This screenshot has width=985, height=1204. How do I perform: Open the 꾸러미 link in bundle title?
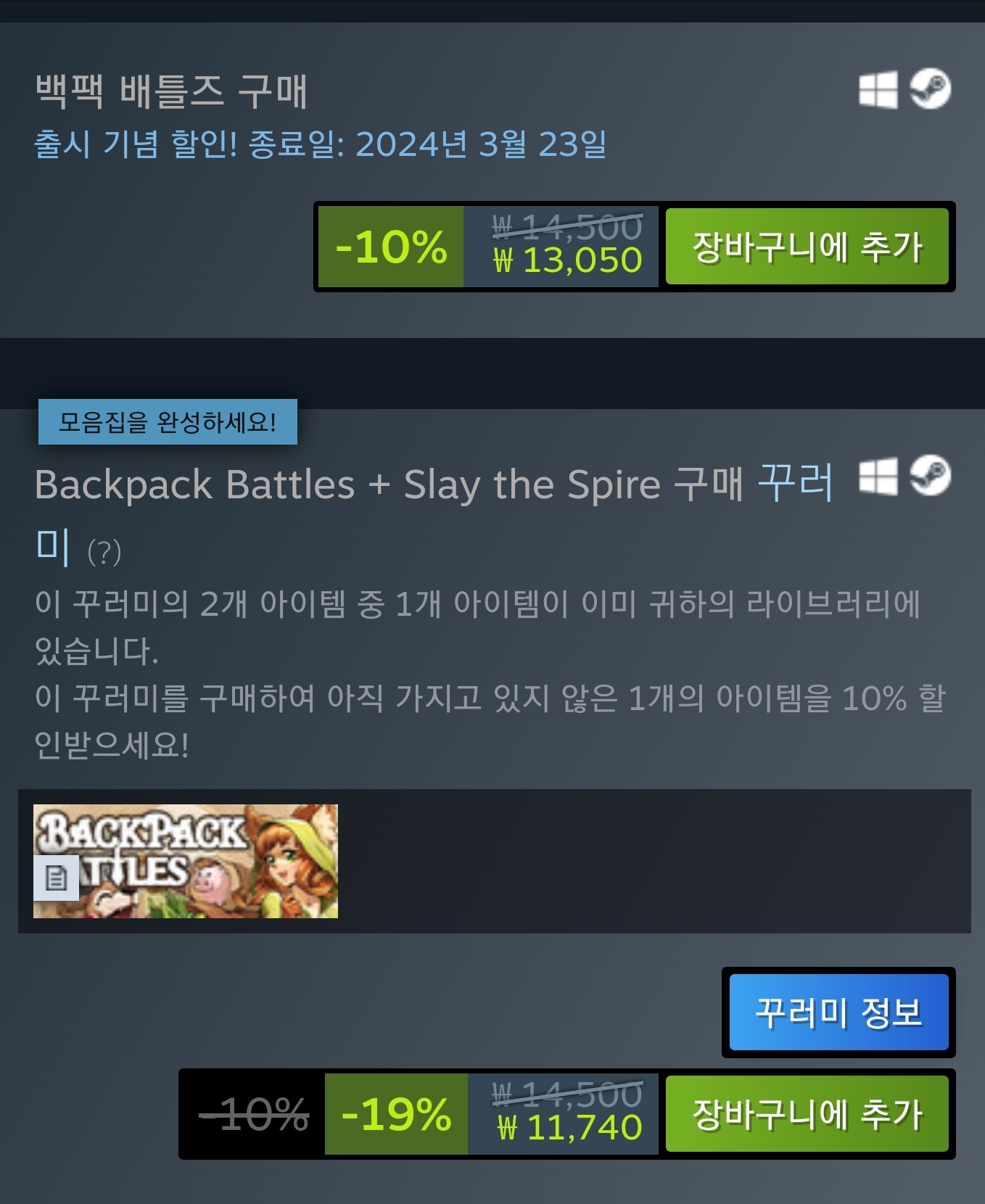[796, 483]
